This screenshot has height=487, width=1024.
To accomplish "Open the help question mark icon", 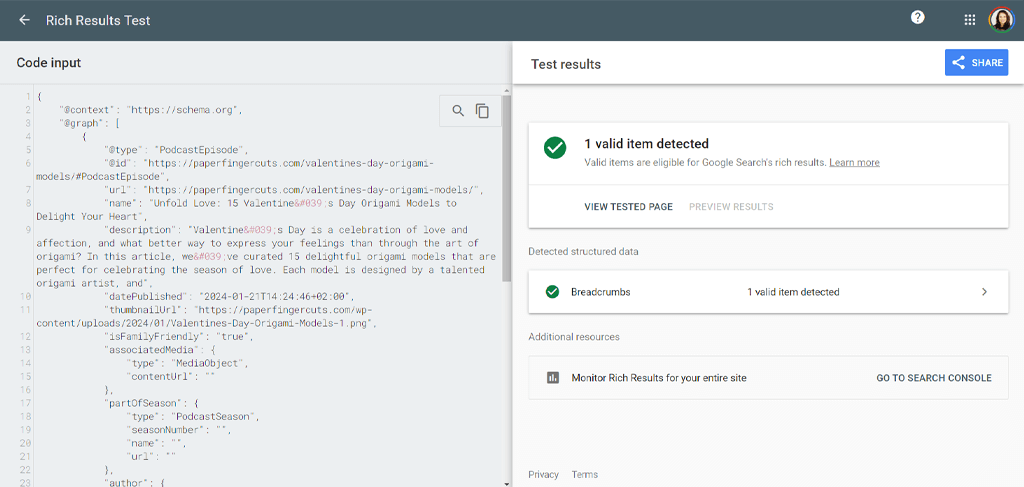I will pyautogui.click(x=918, y=18).
